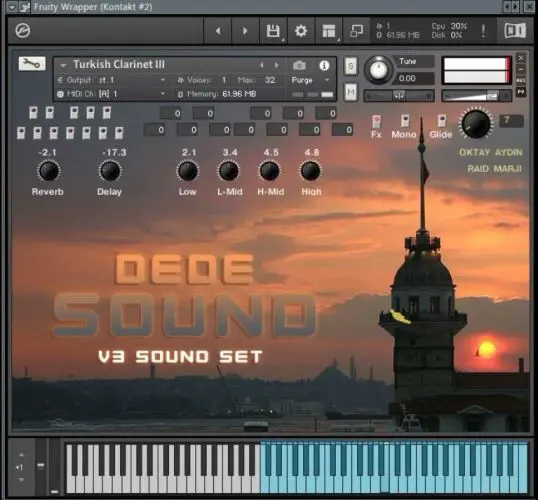Viewport: 538px width, 500px height.
Task: Click the Tune value field 0.00
Action: click(x=414, y=79)
